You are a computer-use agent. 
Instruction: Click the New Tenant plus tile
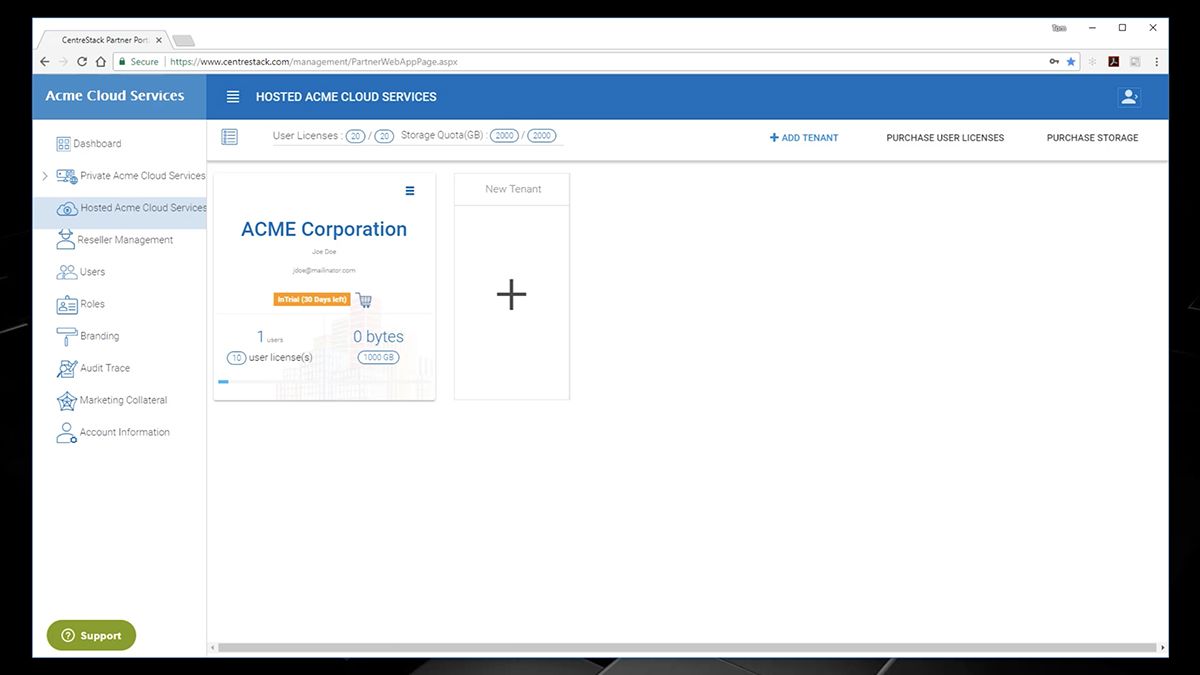pos(511,294)
